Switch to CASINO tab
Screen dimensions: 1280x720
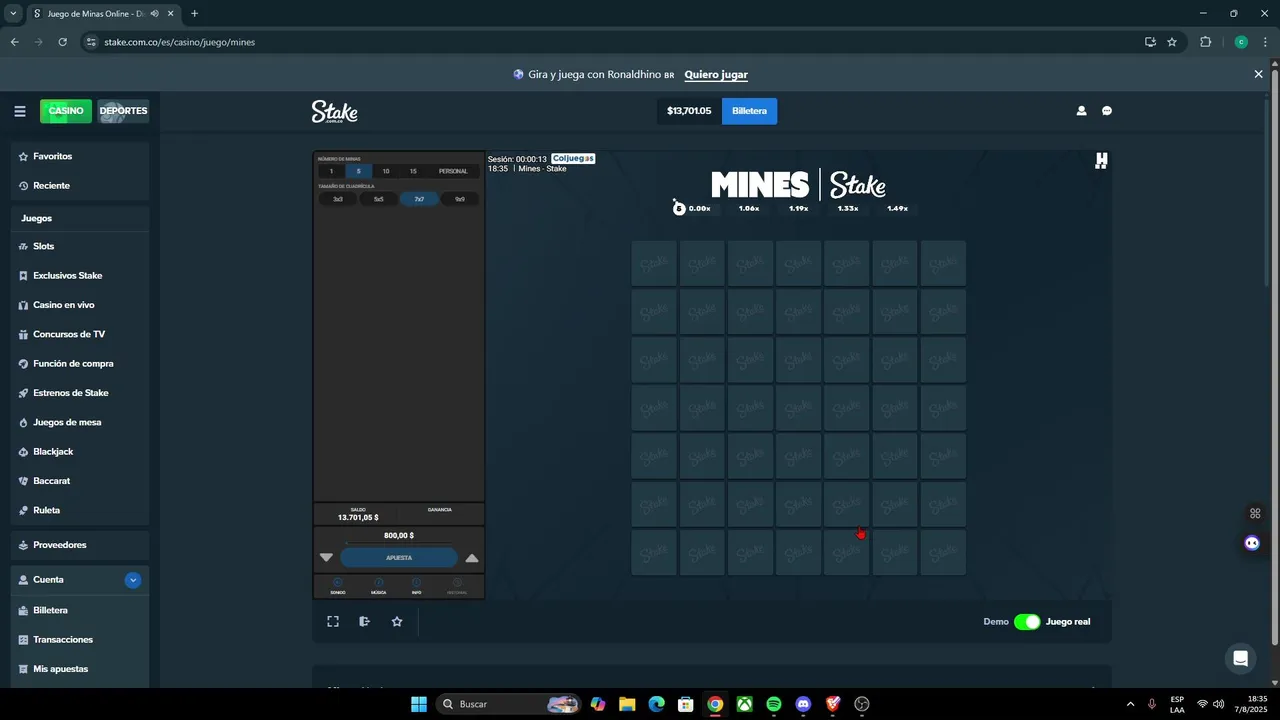pyautogui.click(x=66, y=111)
